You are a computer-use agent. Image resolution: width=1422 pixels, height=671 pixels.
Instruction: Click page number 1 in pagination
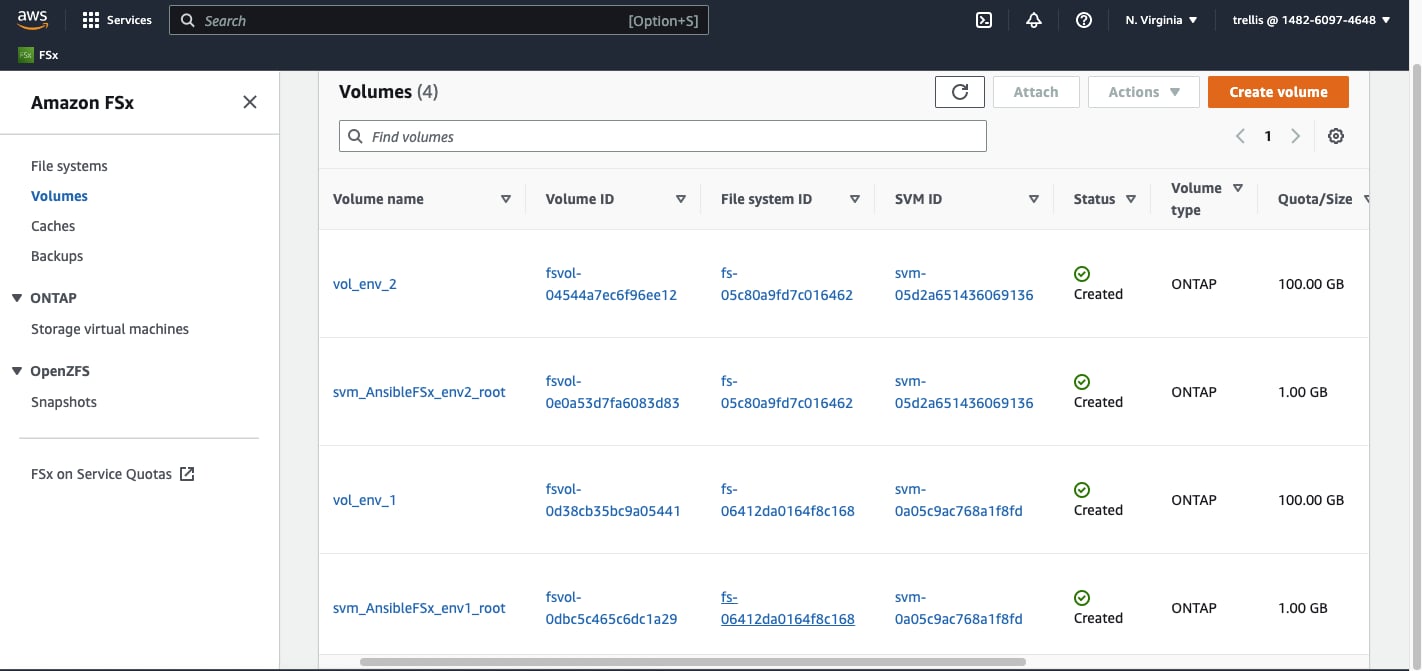[x=1268, y=136]
